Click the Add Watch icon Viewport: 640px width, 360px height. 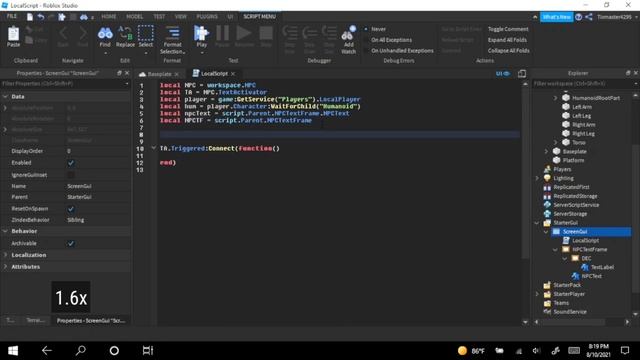tap(349, 33)
